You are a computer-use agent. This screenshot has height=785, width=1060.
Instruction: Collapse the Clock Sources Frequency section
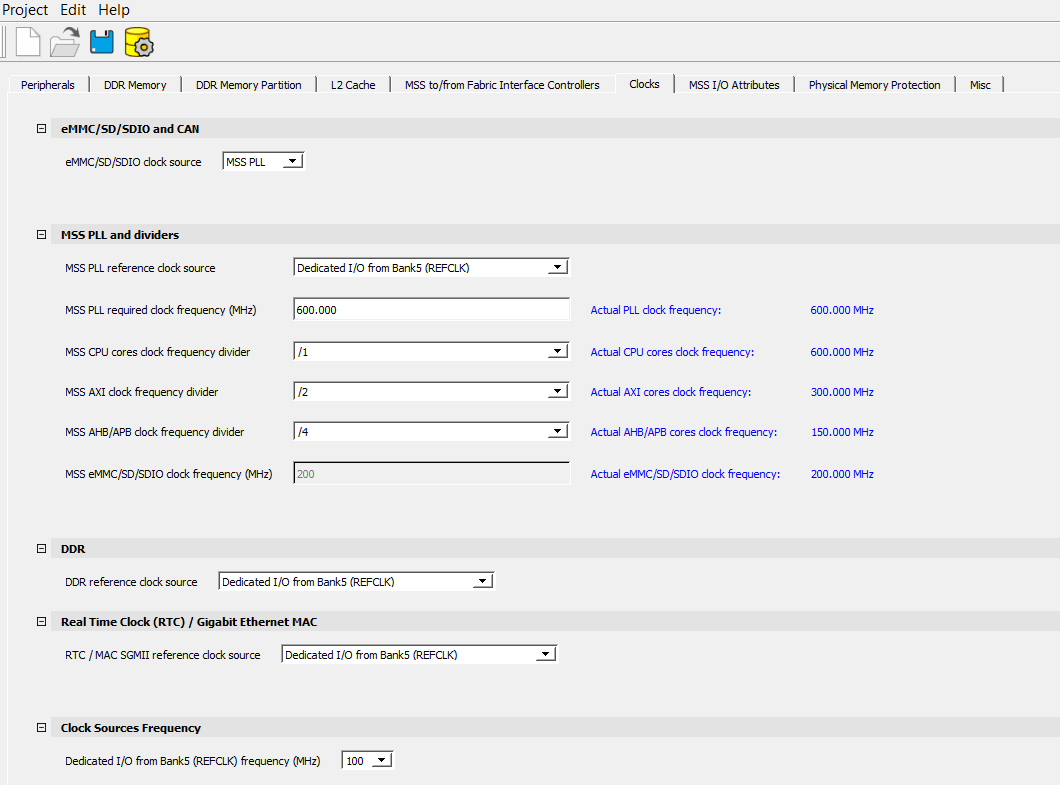click(41, 728)
